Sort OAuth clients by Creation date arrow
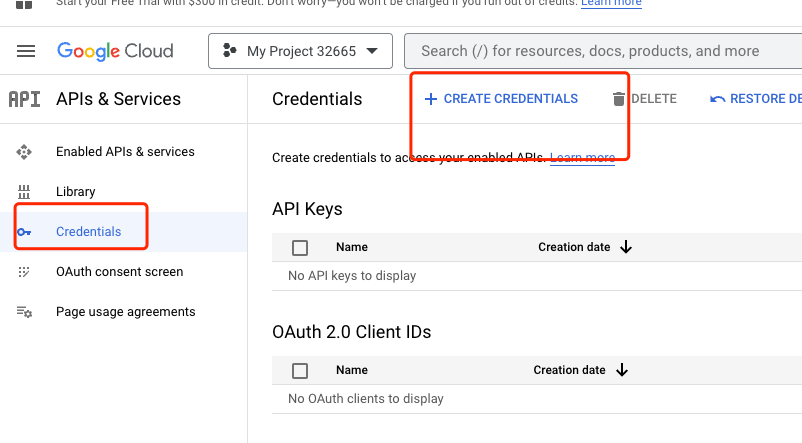Viewport: 802px width, 443px height. point(622,370)
